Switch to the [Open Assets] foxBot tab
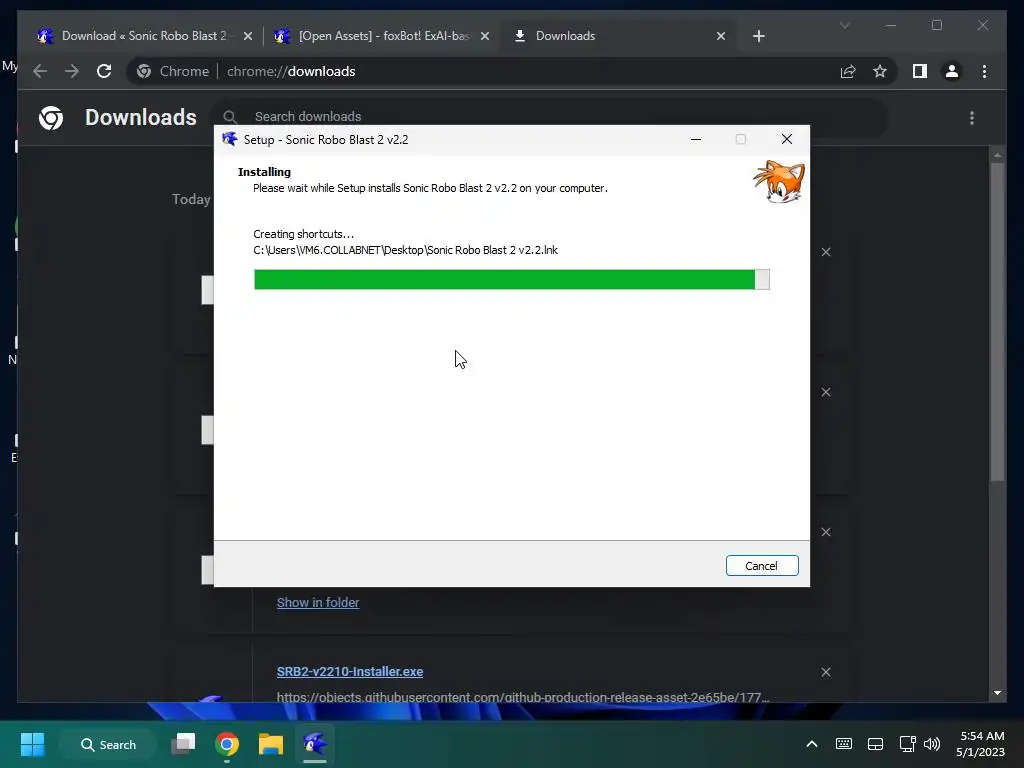 (384, 36)
